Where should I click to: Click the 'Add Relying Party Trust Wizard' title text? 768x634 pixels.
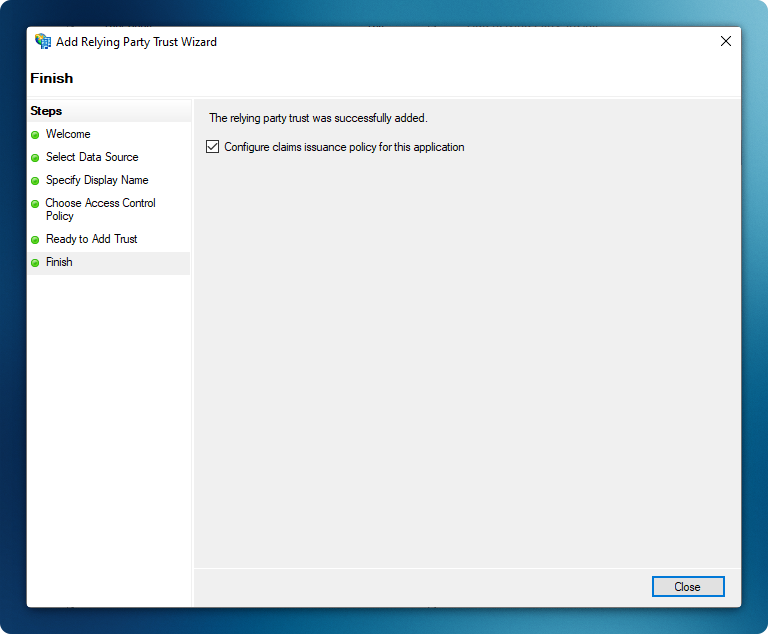137,42
